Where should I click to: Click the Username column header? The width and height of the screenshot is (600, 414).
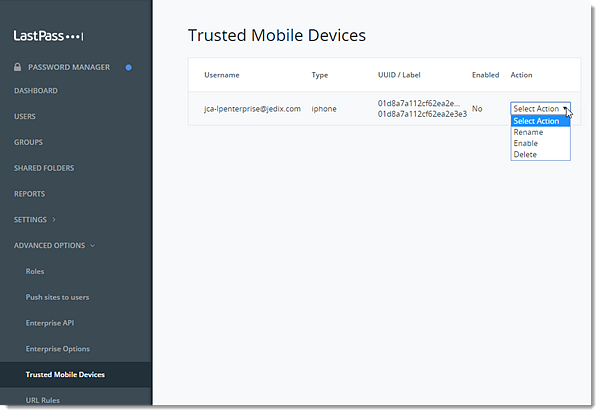coord(222,75)
